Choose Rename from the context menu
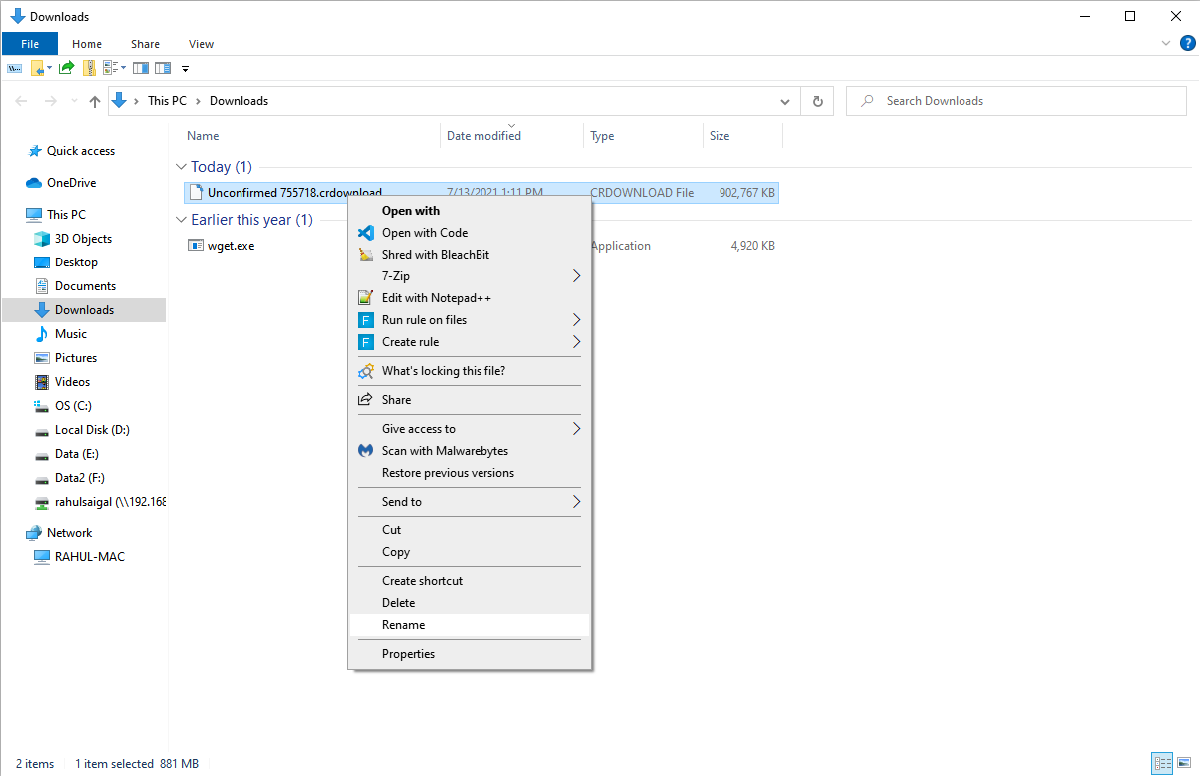The width and height of the screenshot is (1200, 776). click(403, 625)
